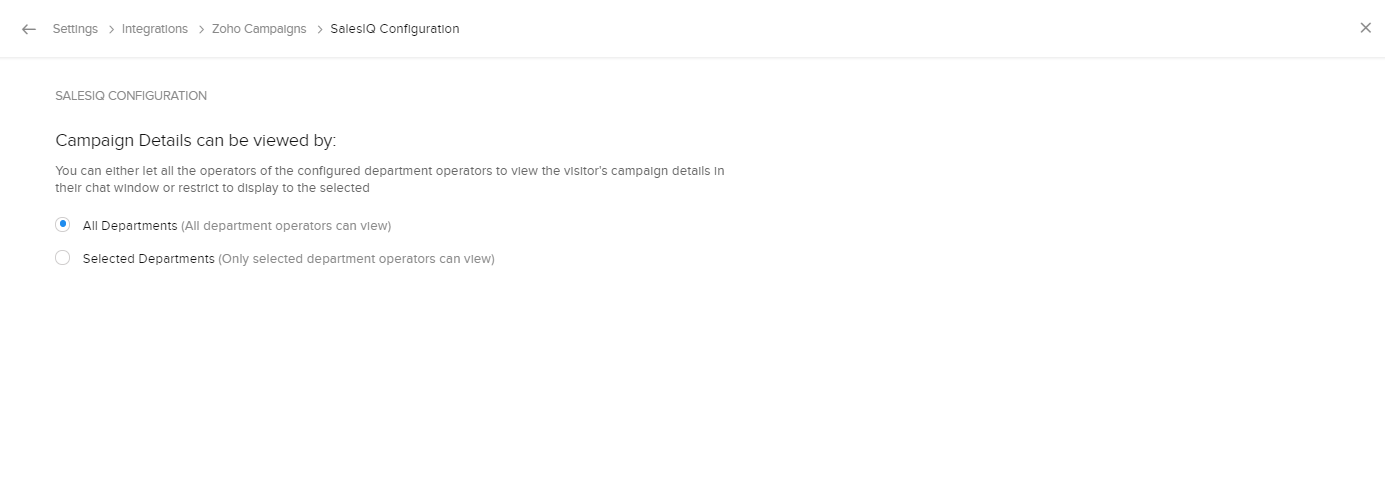Screen dimensions: 1385x496
Task: Click the description line starting 'their chat window'
Action: (x=212, y=187)
